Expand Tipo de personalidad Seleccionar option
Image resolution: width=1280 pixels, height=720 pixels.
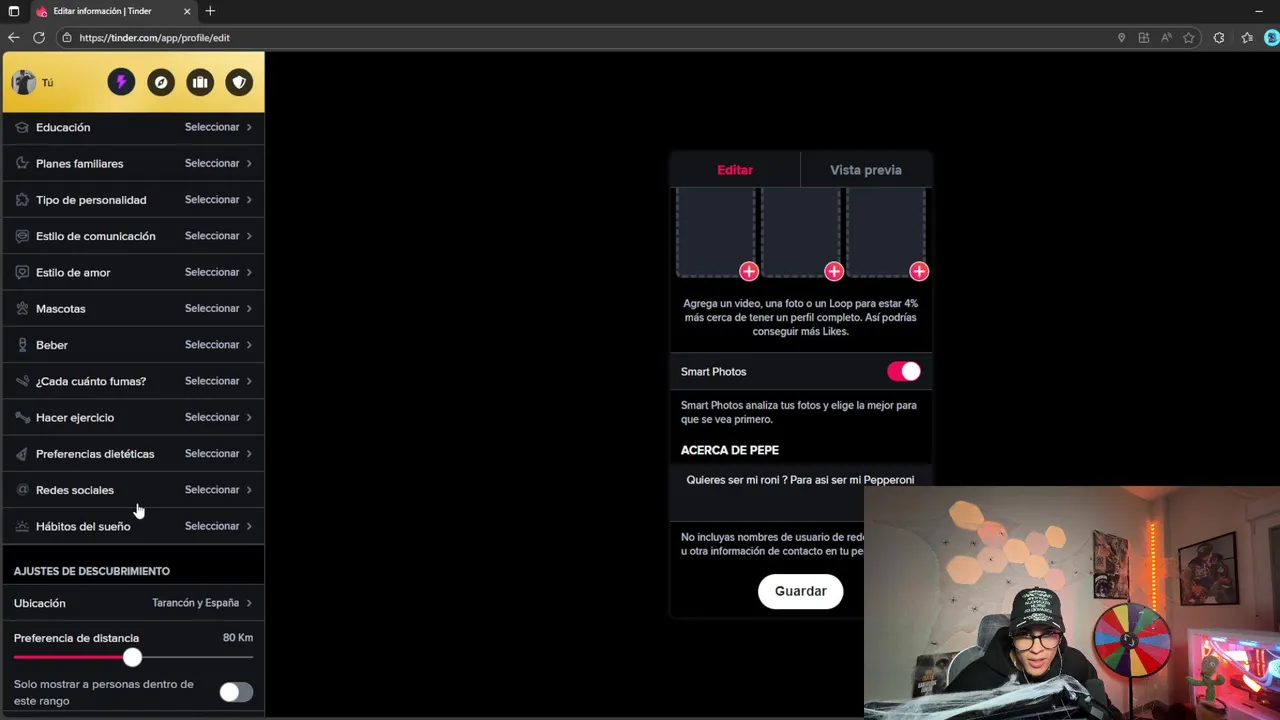pyautogui.click(x=218, y=200)
